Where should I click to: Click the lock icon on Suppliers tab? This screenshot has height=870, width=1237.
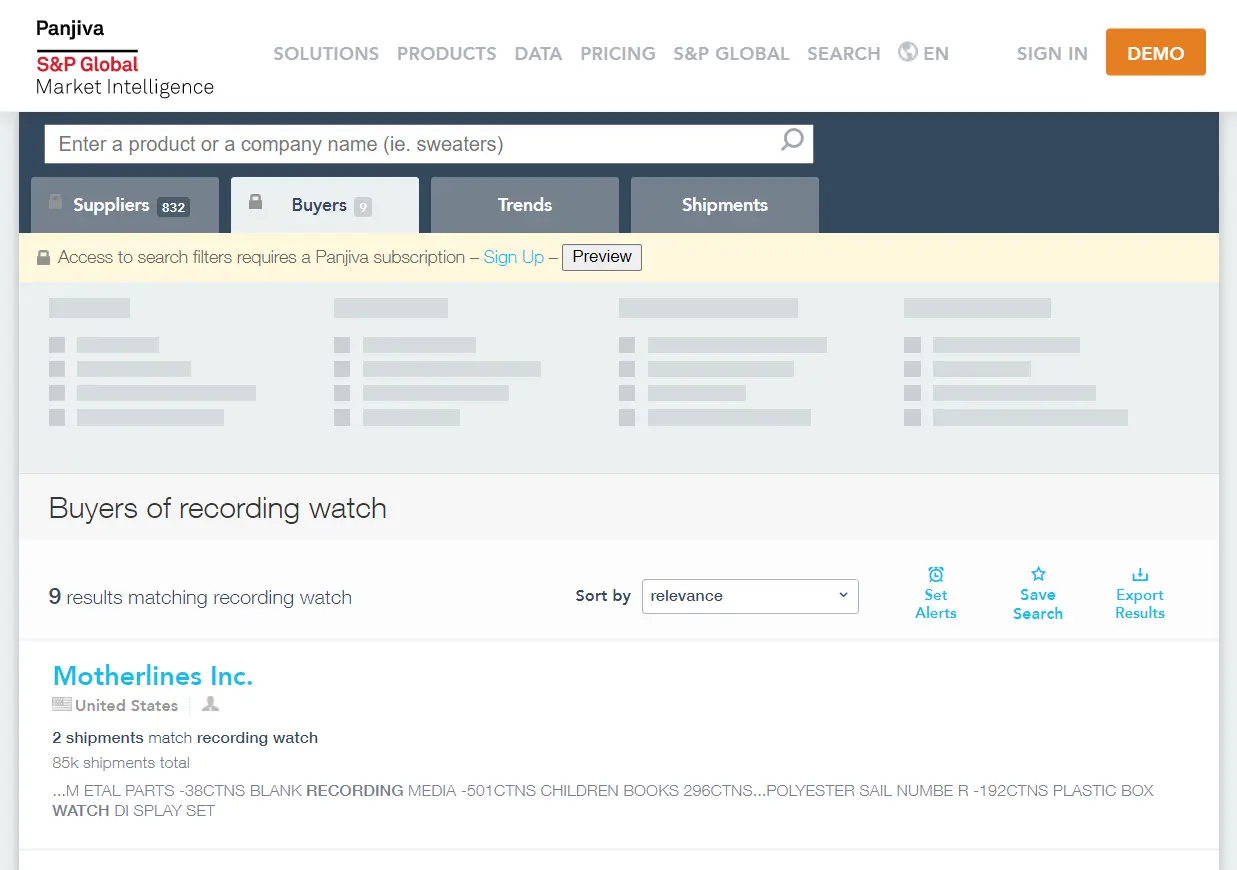coord(56,202)
